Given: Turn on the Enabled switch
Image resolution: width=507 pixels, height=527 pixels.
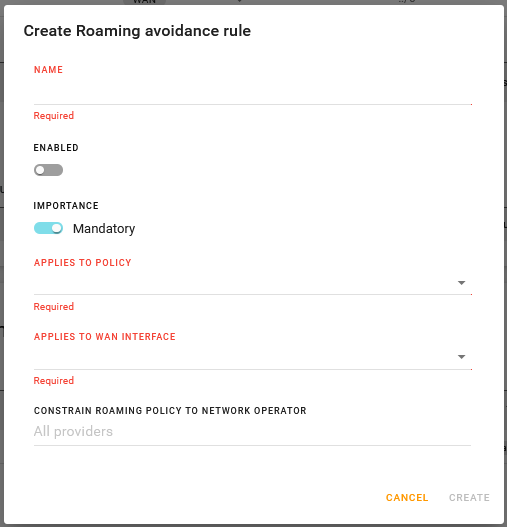Looking at the screenshot, I should tap(48, 170).
